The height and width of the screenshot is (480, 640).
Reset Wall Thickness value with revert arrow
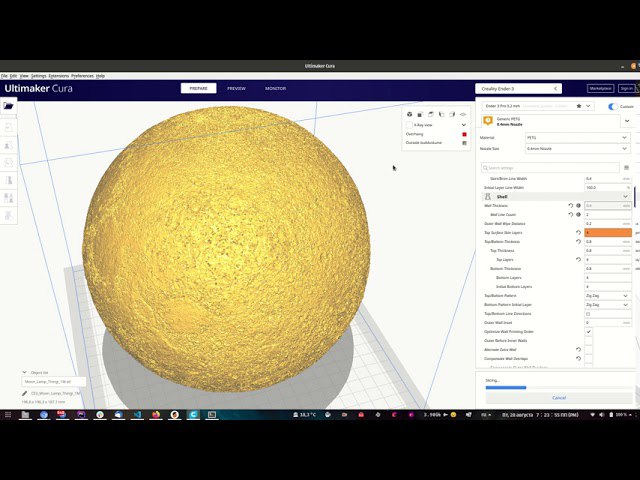571,206
